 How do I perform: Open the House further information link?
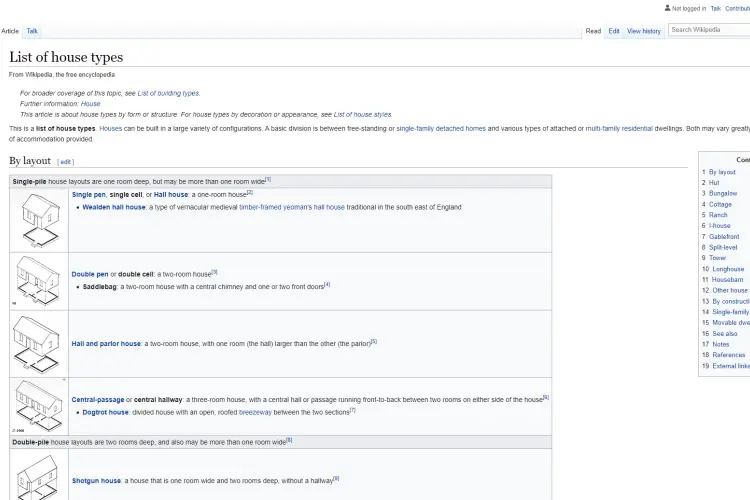[90, 104]
